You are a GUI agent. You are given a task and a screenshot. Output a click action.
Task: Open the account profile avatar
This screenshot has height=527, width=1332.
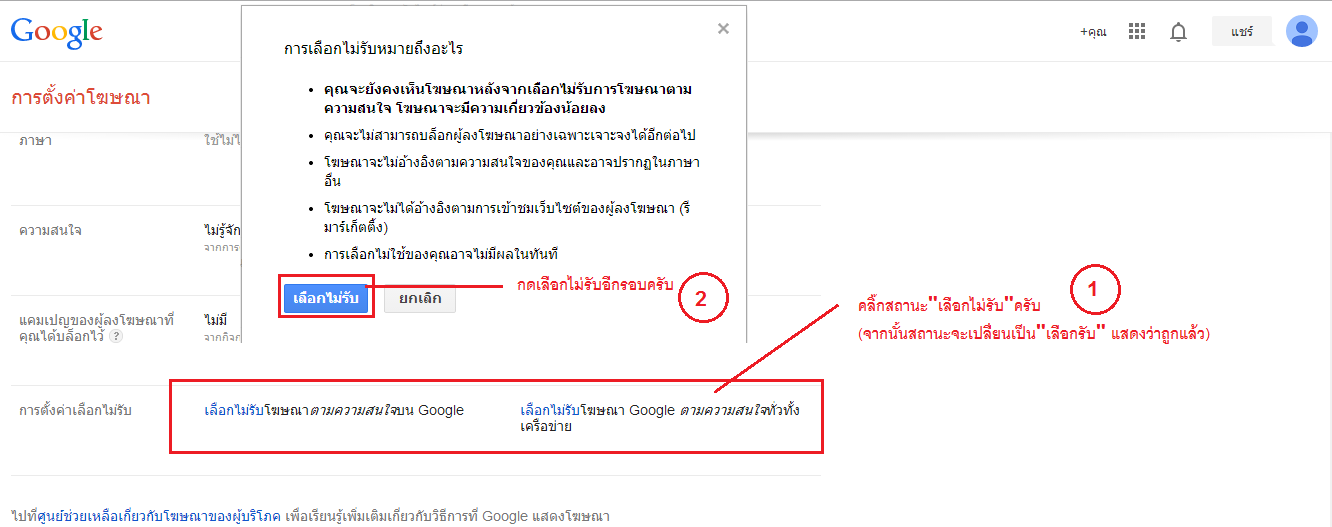coord(1301,31)
